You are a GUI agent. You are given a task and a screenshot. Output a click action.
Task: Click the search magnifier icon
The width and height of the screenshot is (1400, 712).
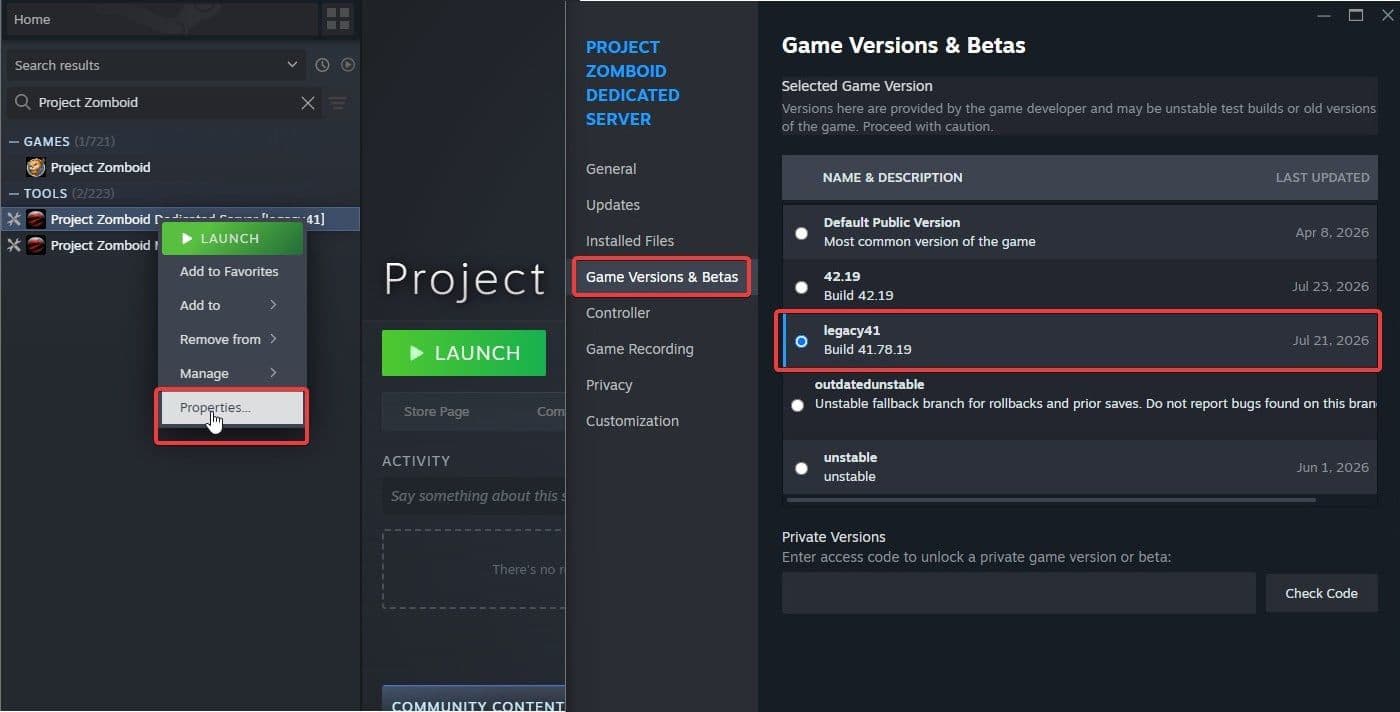coord(22,102)
